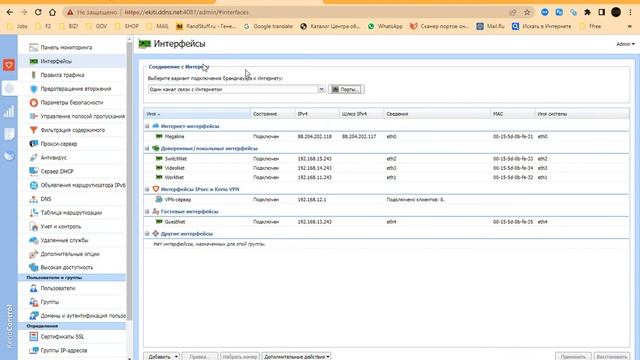Select the SwitchNet interface row
640x360 pixels.
pyautogui.click(x=387, y=158)
